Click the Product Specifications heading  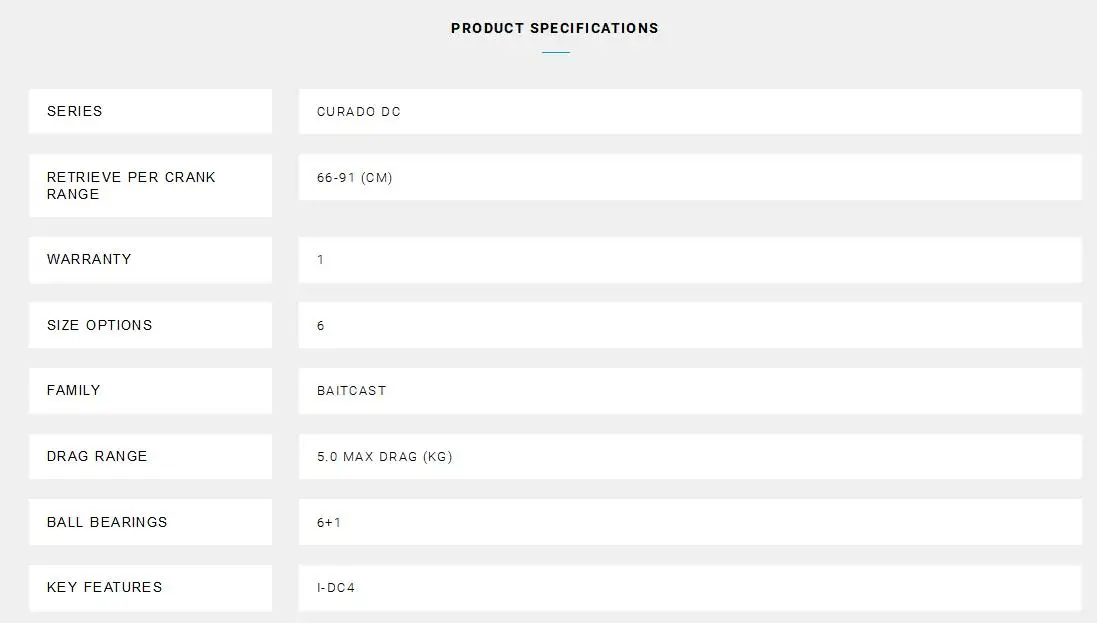[x=554, y=28]
